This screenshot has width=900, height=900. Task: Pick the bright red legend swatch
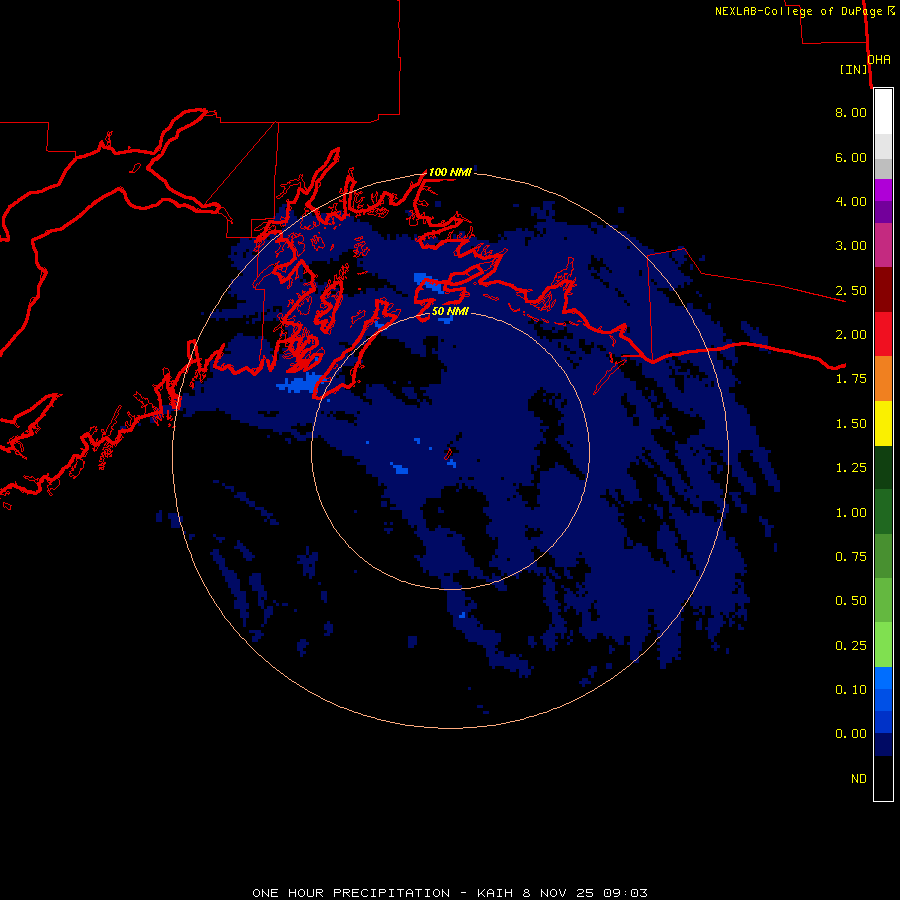point(883,334)
